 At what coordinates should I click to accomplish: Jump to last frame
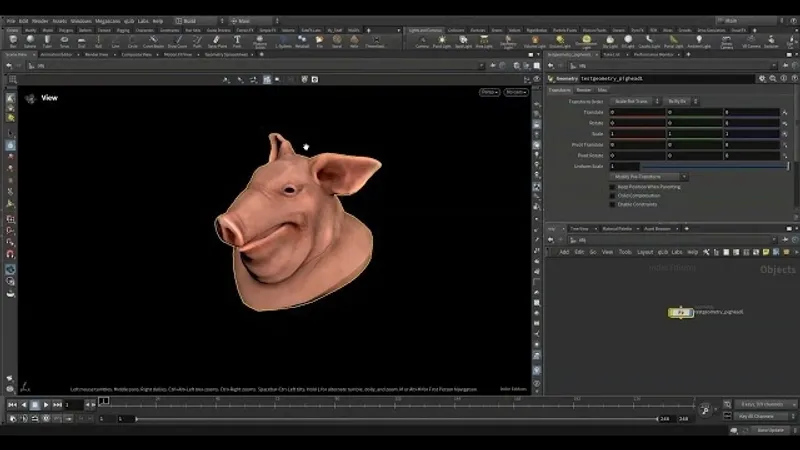57,405
